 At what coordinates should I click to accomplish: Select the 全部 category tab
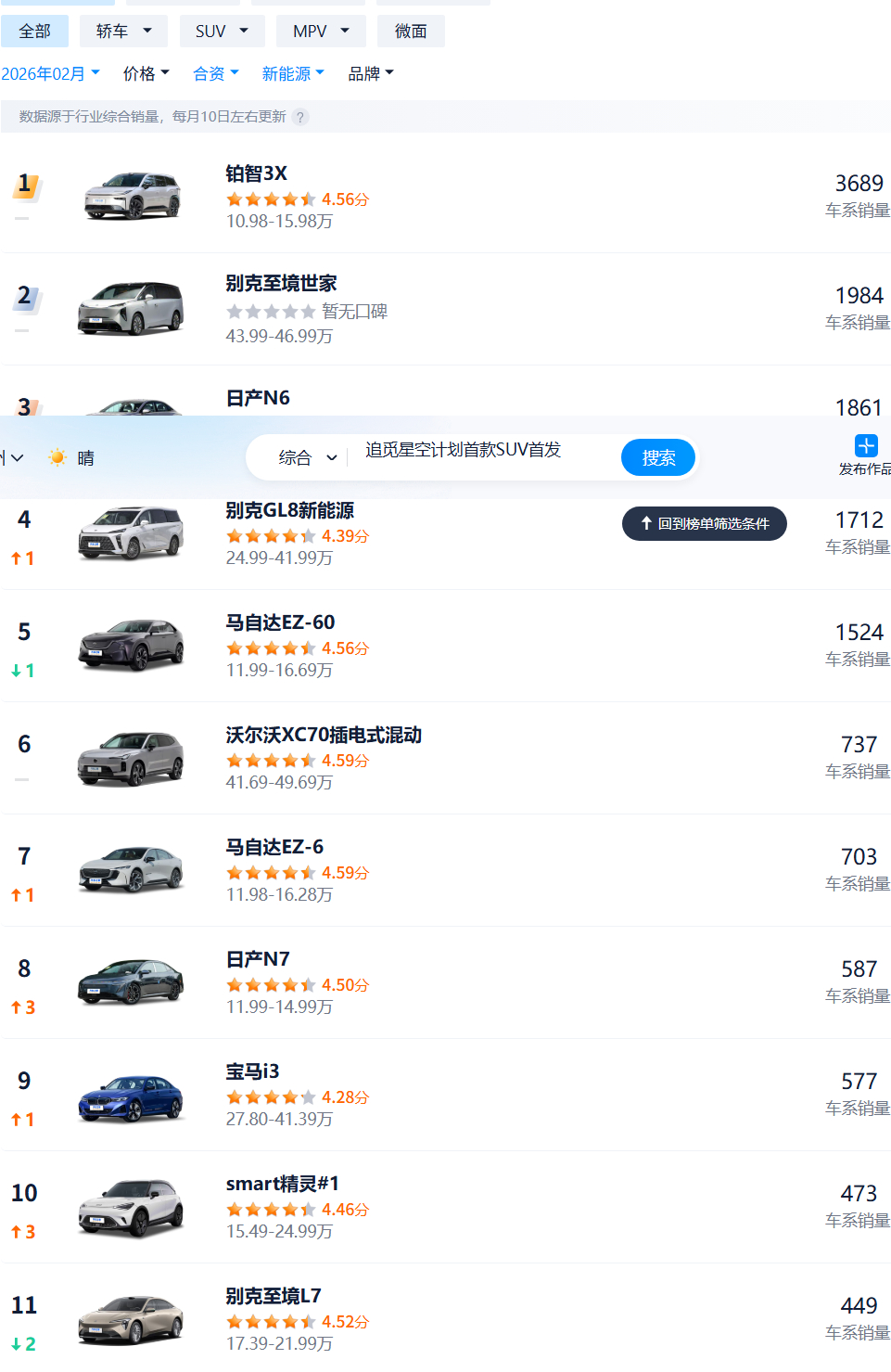click(34, 32)
